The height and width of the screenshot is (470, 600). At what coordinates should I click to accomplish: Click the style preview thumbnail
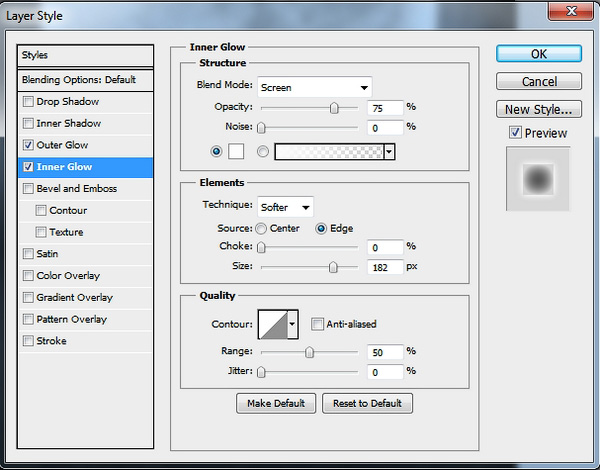(x=538, y=179)
